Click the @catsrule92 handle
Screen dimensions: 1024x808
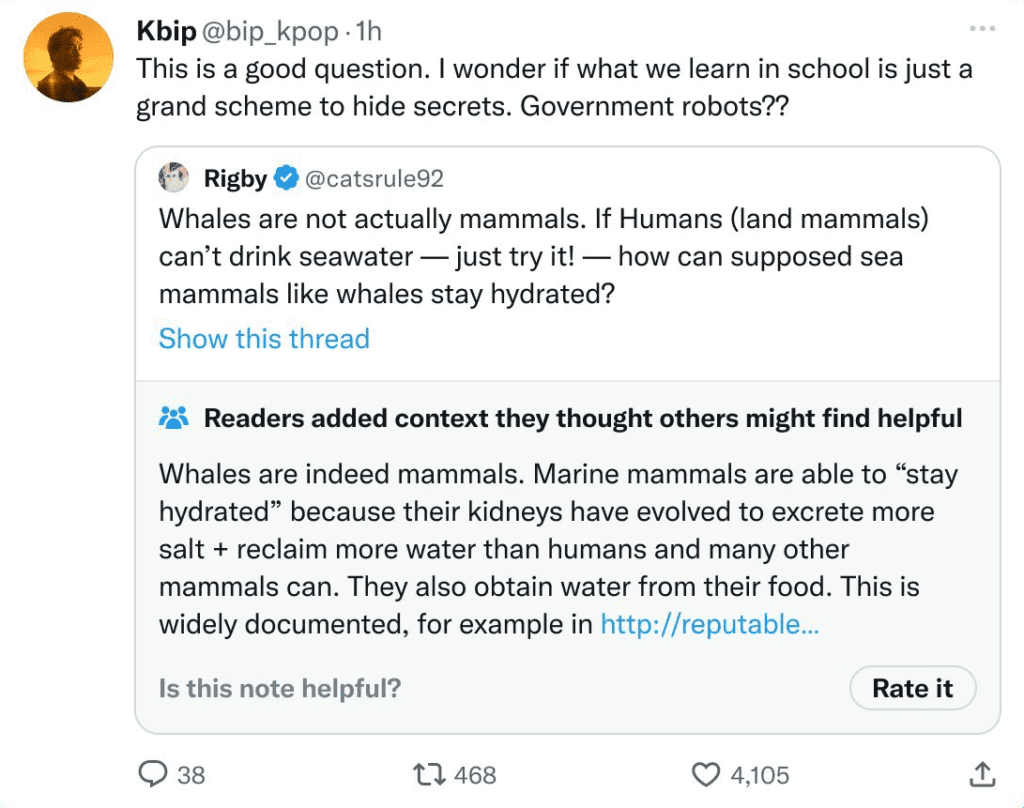point(374,179)
